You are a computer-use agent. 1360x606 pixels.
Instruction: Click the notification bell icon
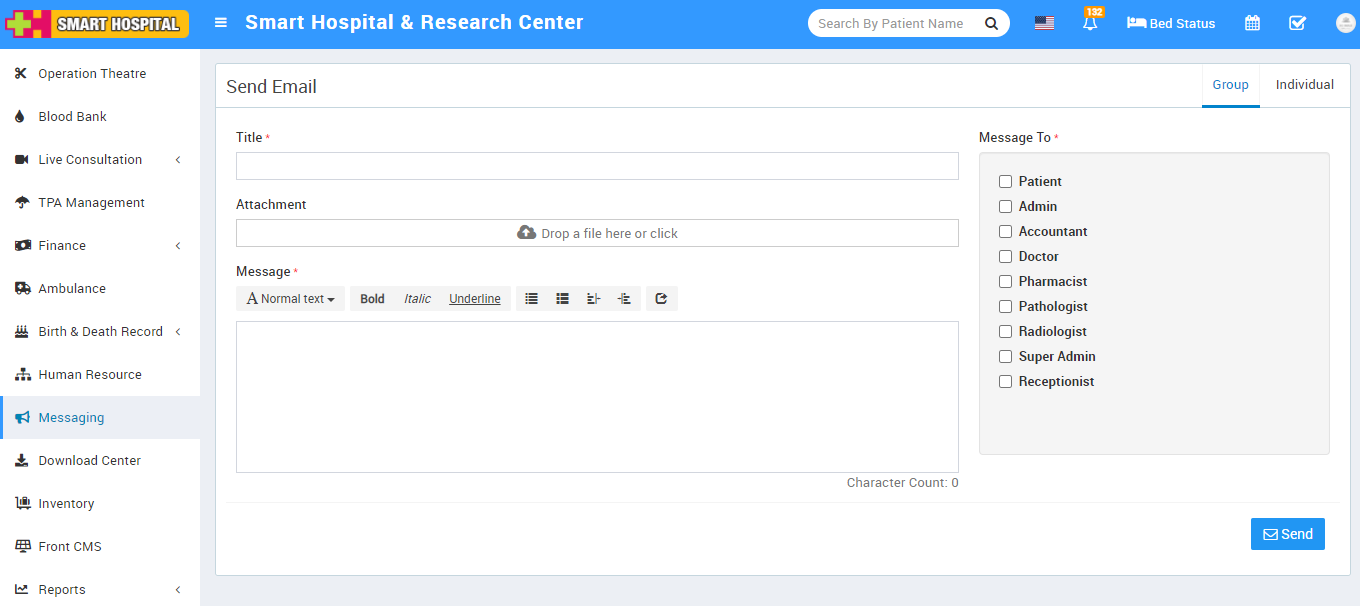click(x=1090, y=24)
